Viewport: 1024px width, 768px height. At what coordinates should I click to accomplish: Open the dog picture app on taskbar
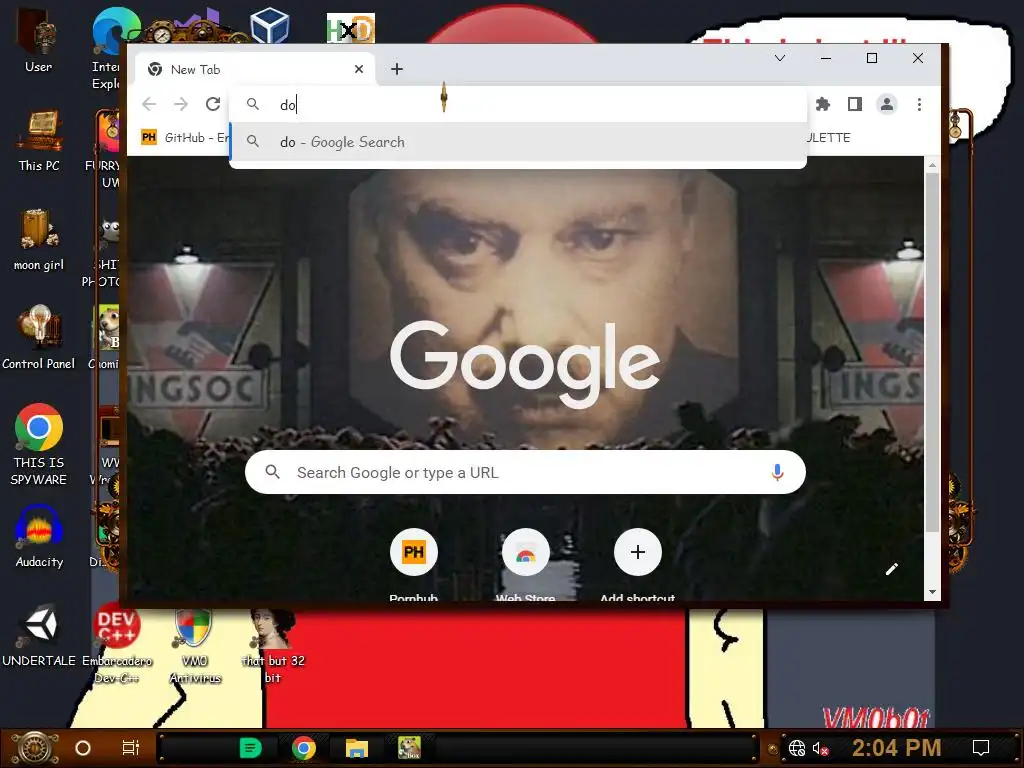click(x=409, y=748)
